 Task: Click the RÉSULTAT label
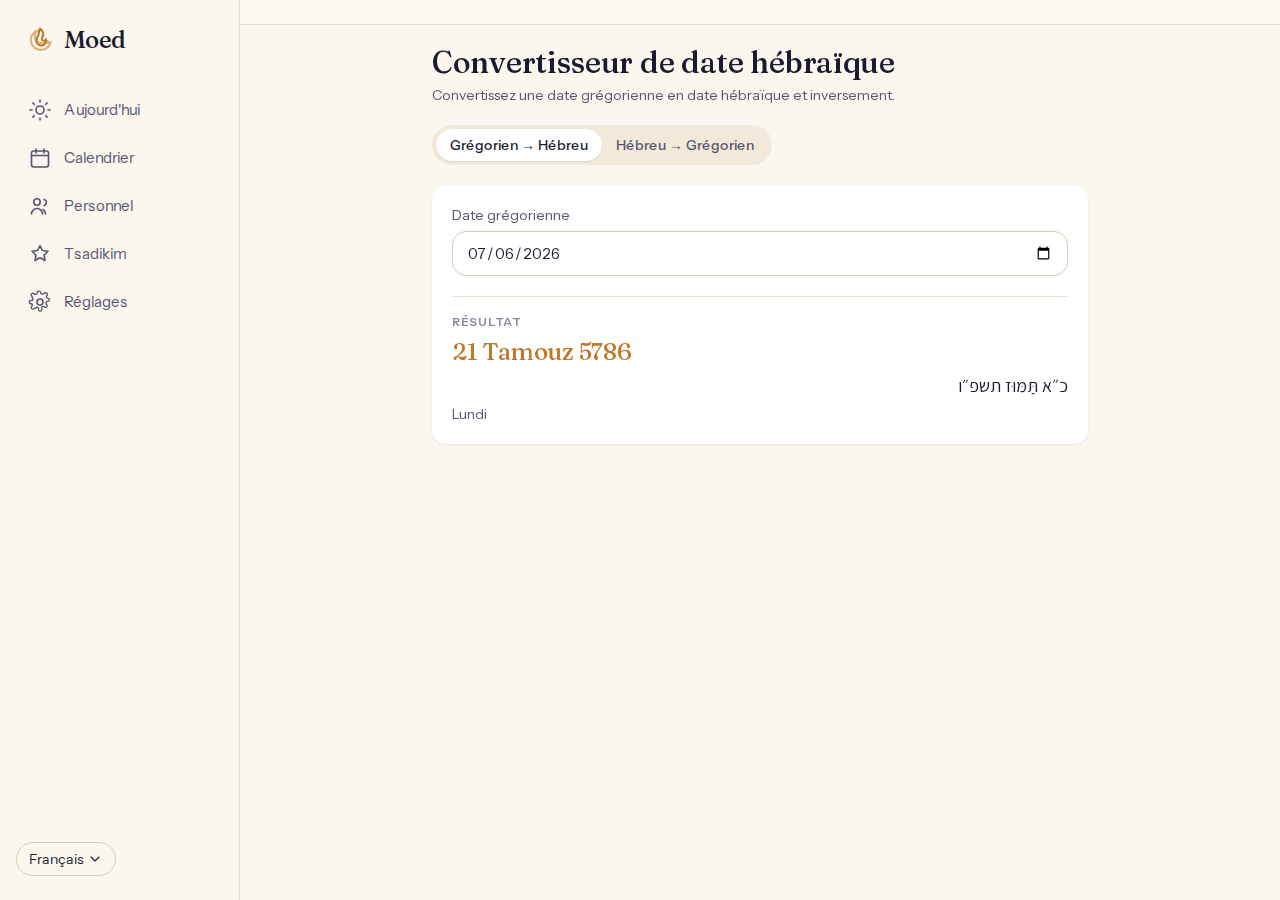[x=486, y=322]
